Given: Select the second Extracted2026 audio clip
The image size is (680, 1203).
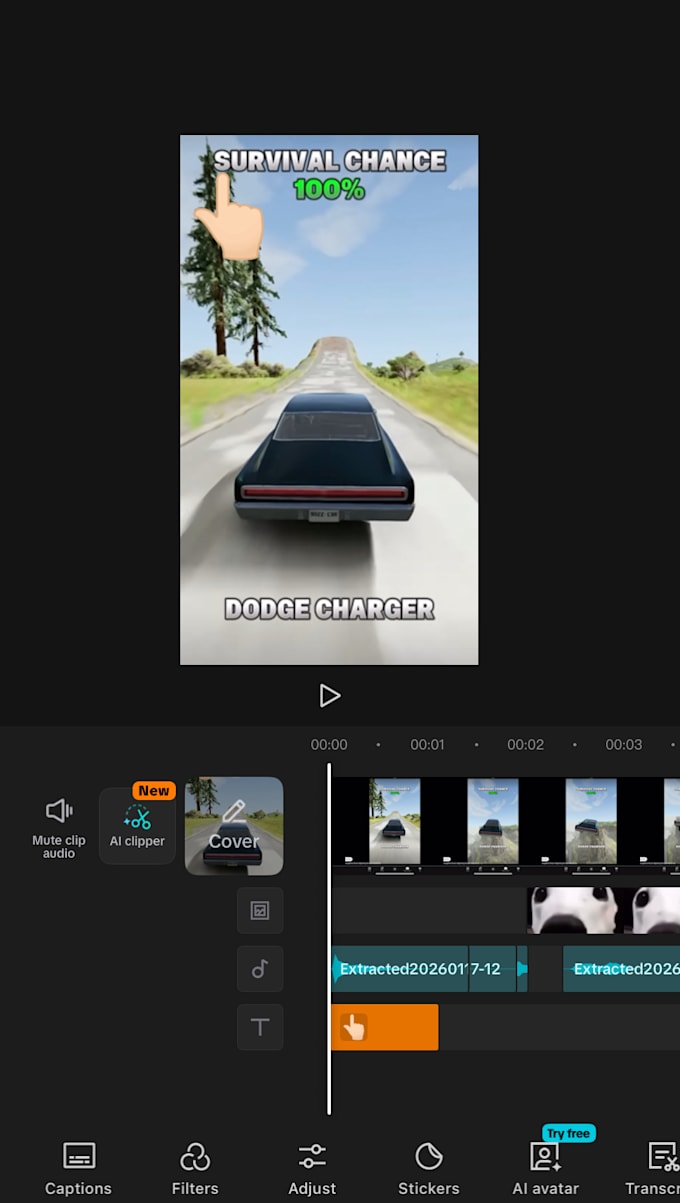Looking at the screenshot, I should 622,969.
